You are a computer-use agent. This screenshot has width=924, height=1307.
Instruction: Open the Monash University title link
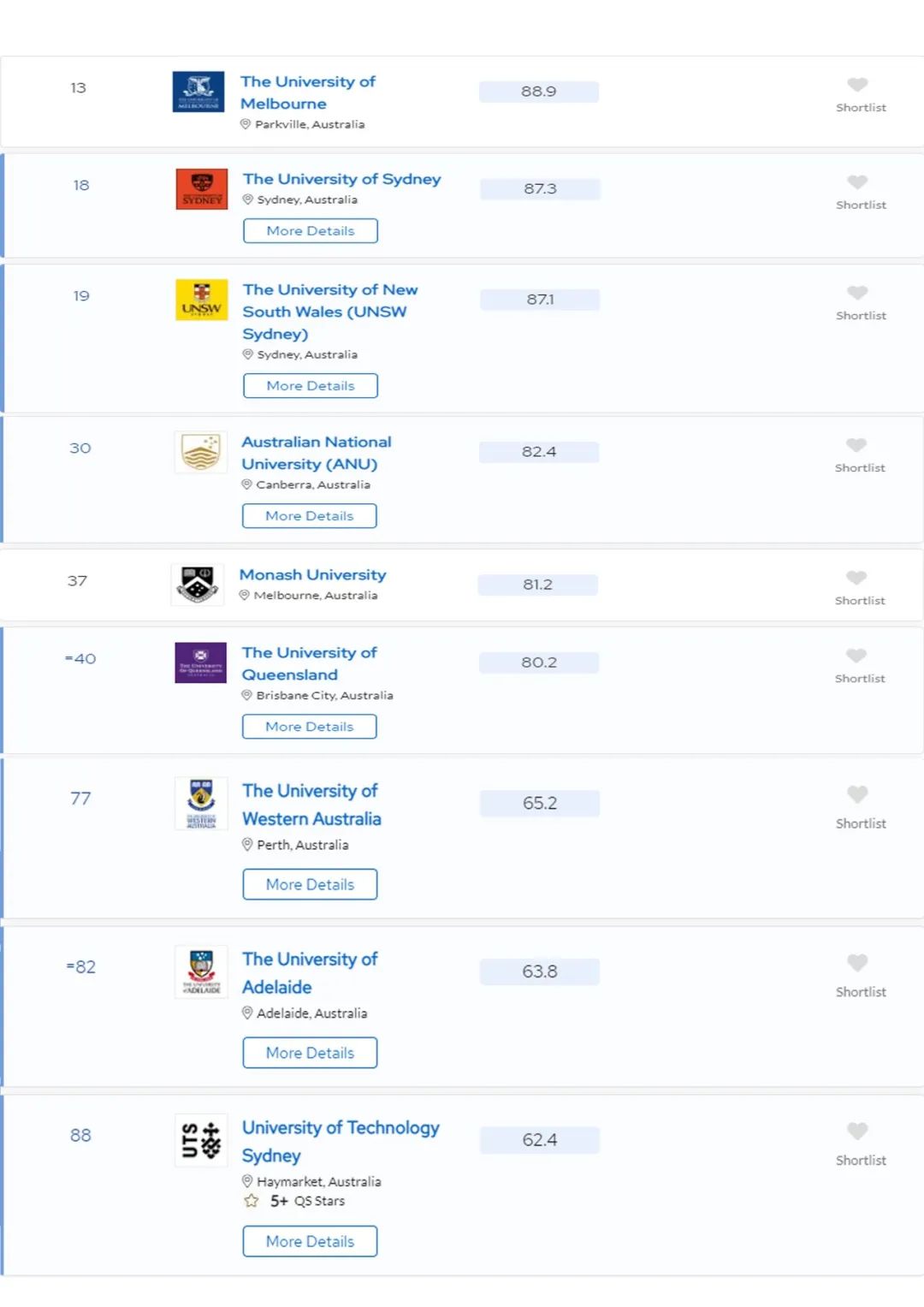click(x=312, y=575)
